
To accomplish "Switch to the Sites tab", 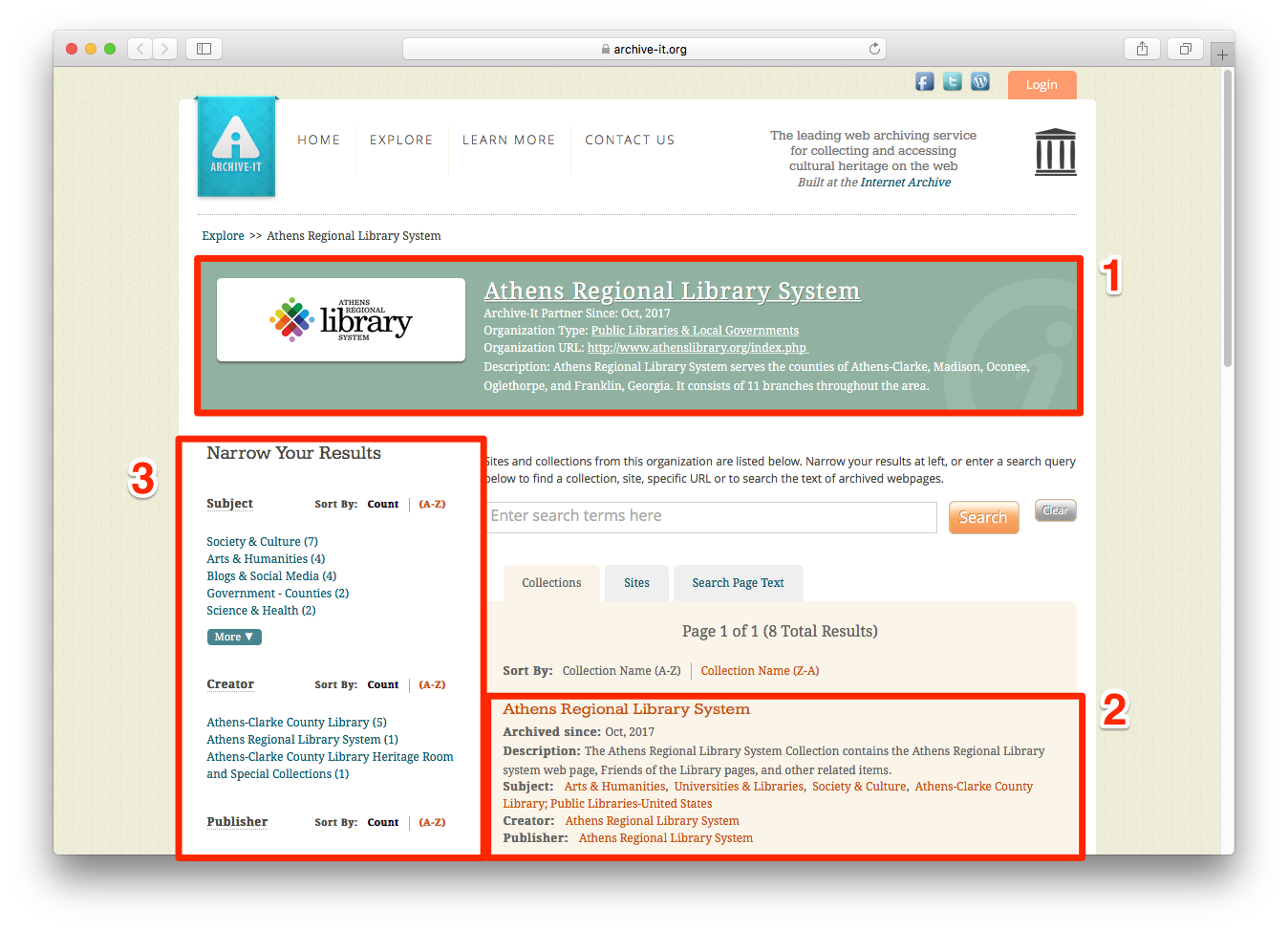I will [x=636, y=583].
